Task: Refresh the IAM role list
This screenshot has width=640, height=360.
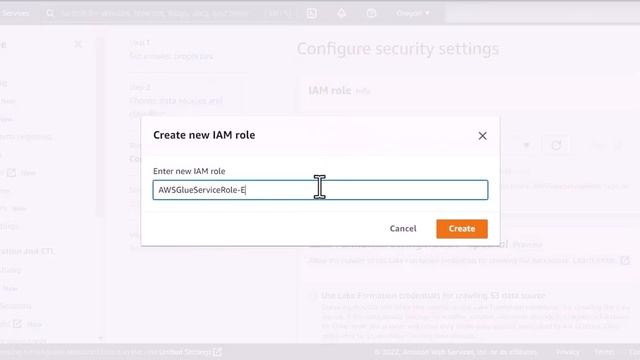Action: 556,145
